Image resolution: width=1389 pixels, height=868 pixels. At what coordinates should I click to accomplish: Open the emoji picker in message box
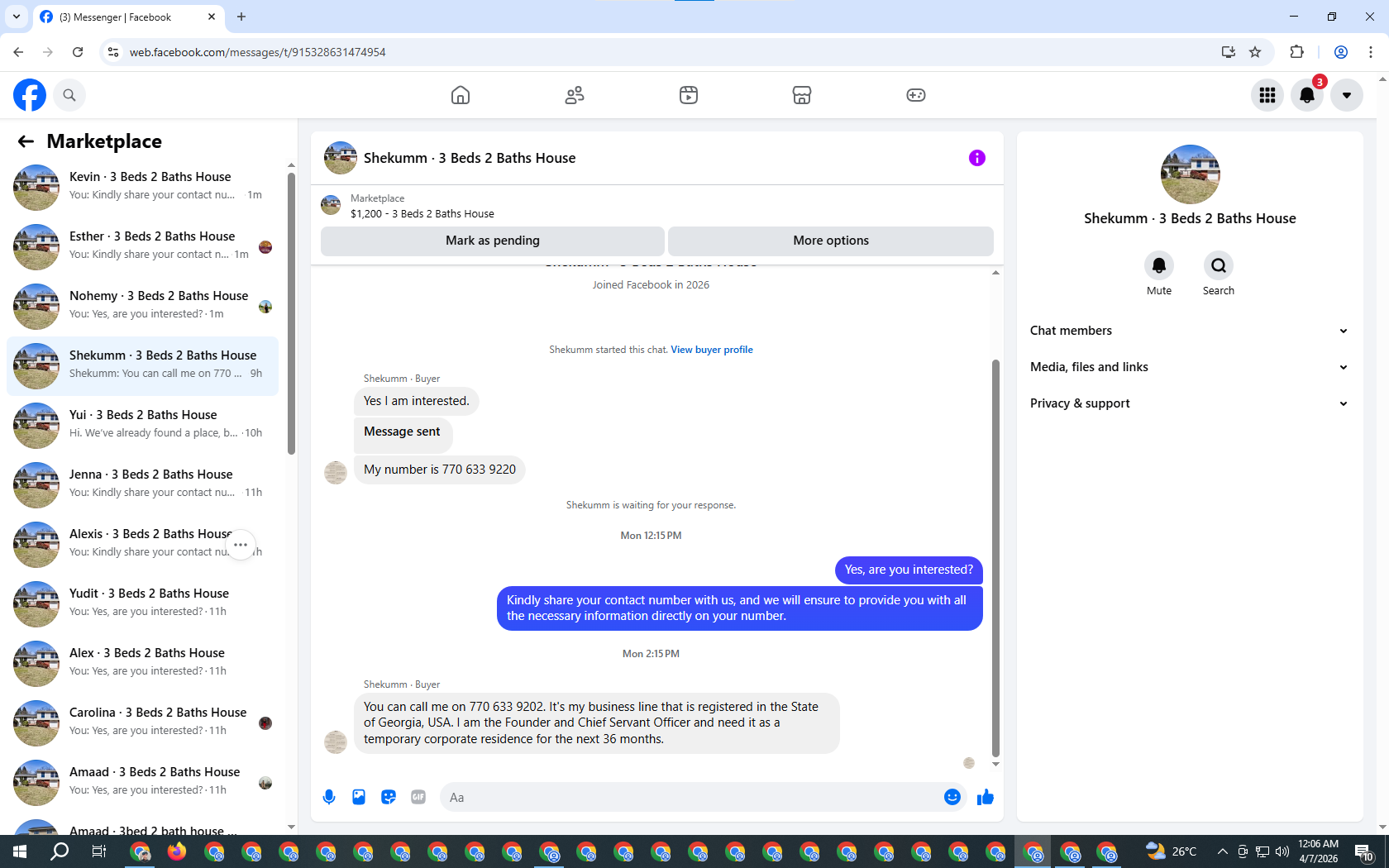952,797
